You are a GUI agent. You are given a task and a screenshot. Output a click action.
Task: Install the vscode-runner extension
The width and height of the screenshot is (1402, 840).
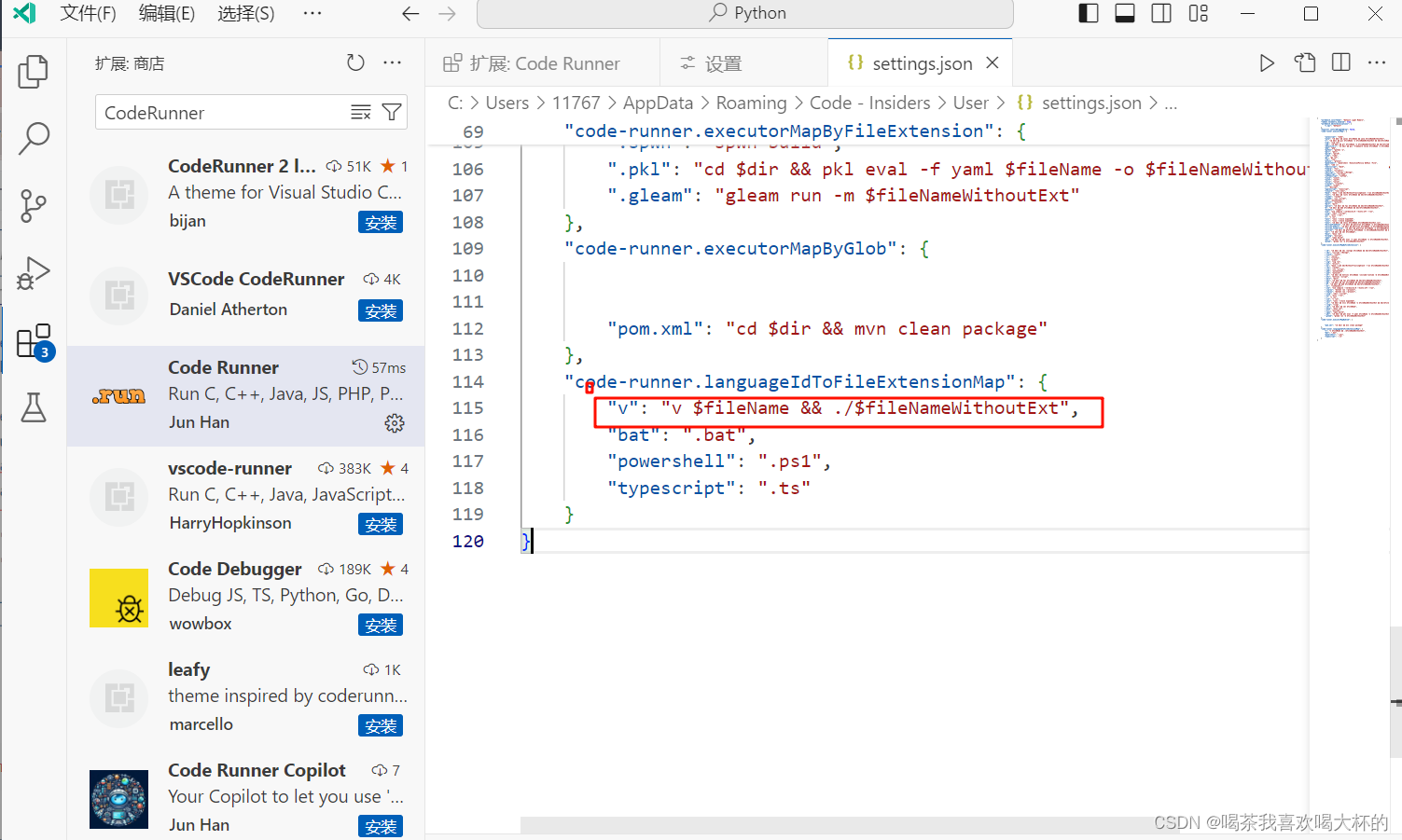[380, 524]
